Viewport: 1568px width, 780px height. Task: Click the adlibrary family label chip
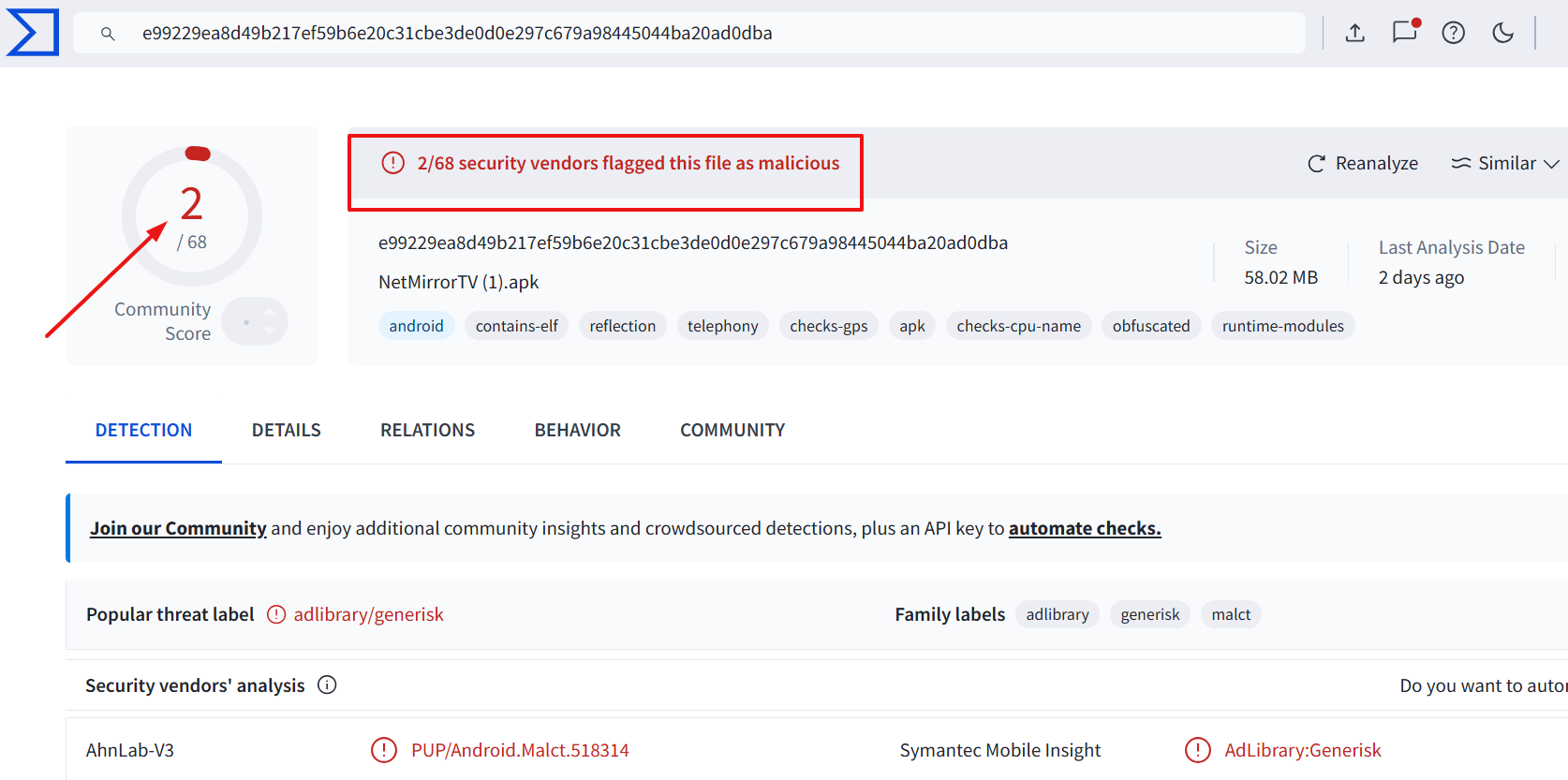point(1058,614)
